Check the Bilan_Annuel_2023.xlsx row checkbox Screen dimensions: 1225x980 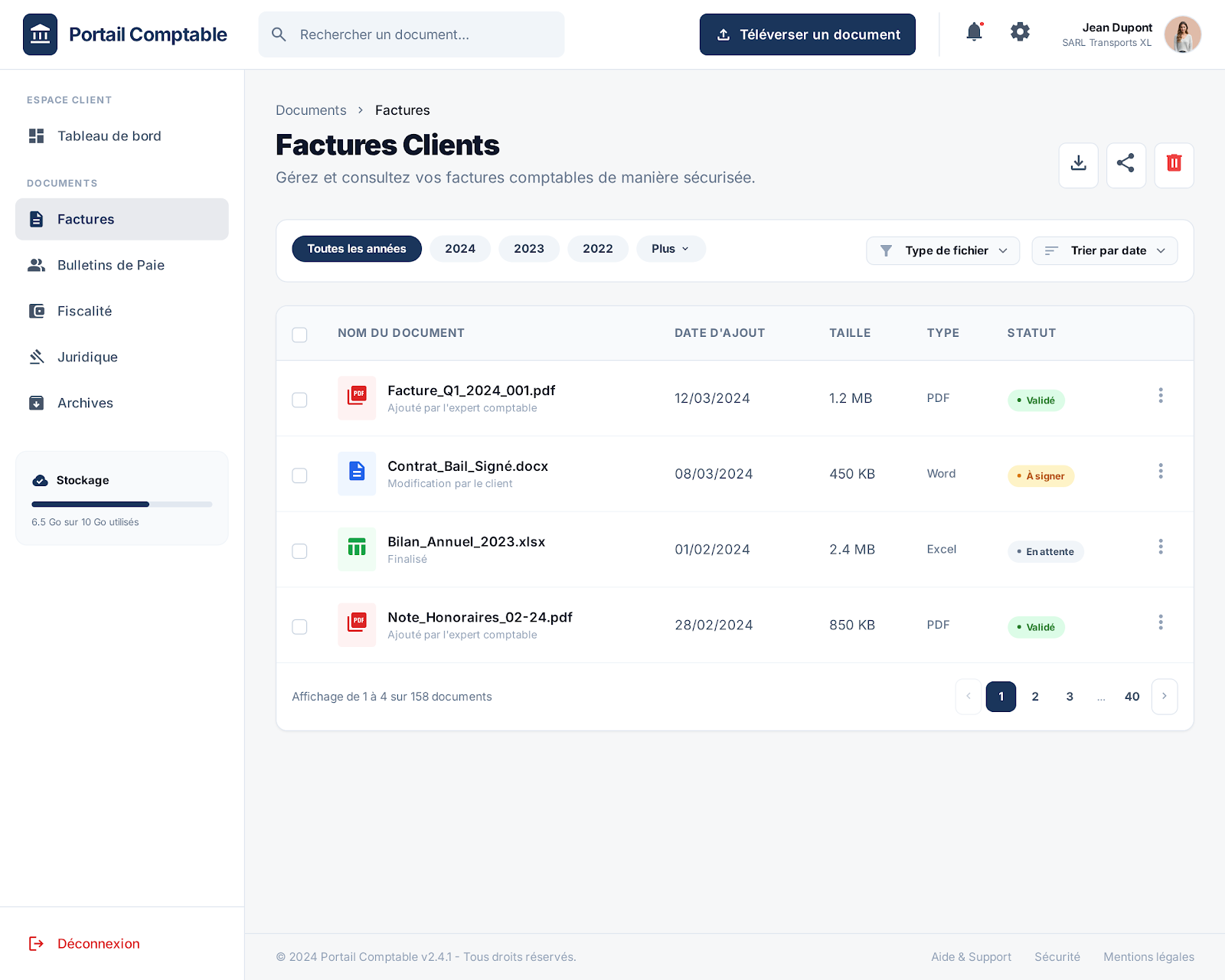[x=299, y=550]
